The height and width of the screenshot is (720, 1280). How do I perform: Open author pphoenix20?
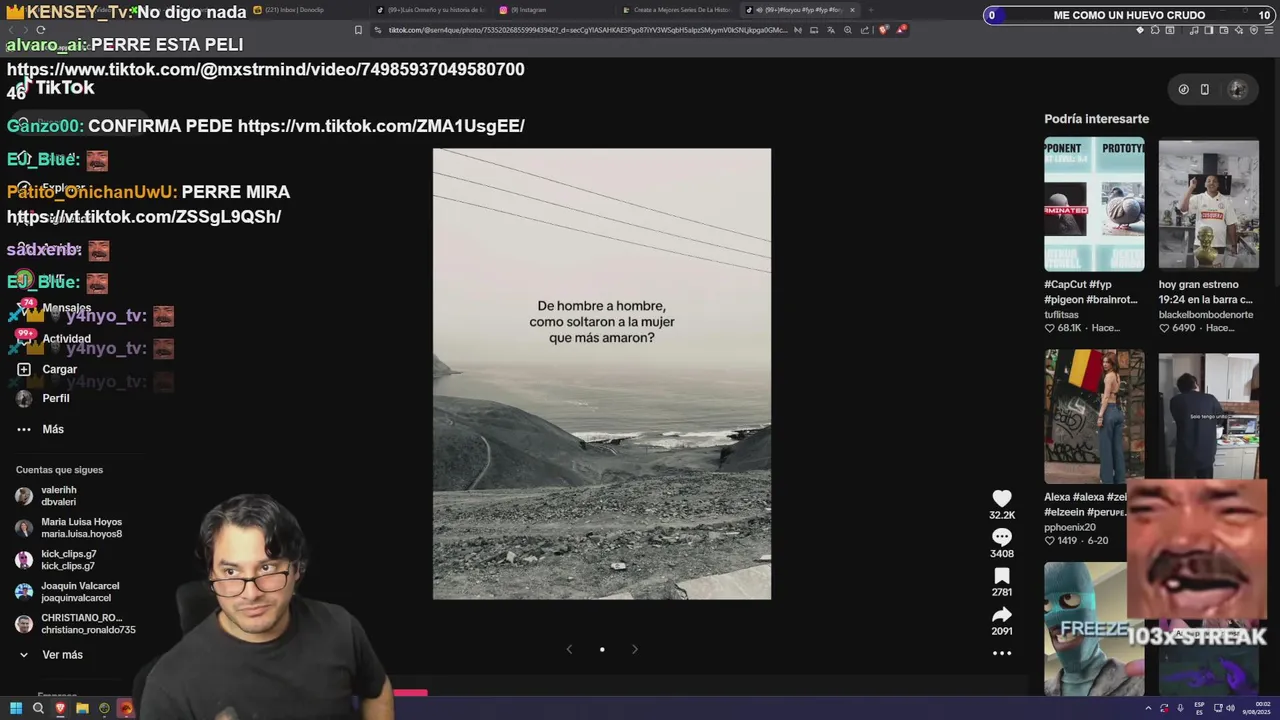pyautogui.click(x=1070, y=527)
